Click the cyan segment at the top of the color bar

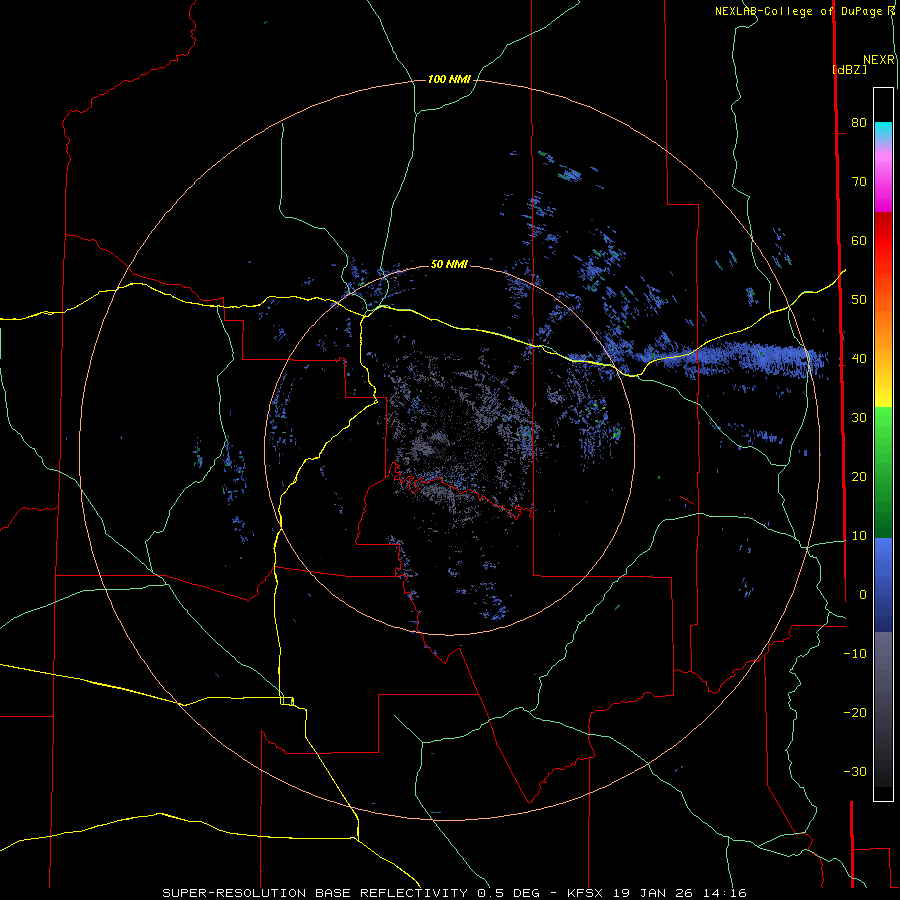[883, 130]
